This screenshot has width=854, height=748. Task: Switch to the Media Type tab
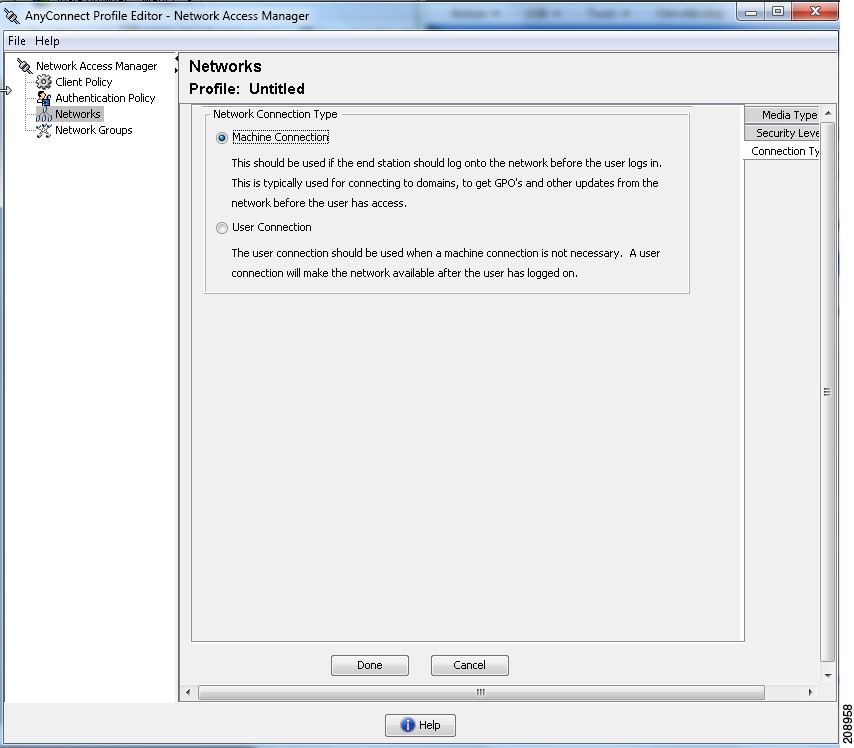pyautogui.click(x=782, y=115)
